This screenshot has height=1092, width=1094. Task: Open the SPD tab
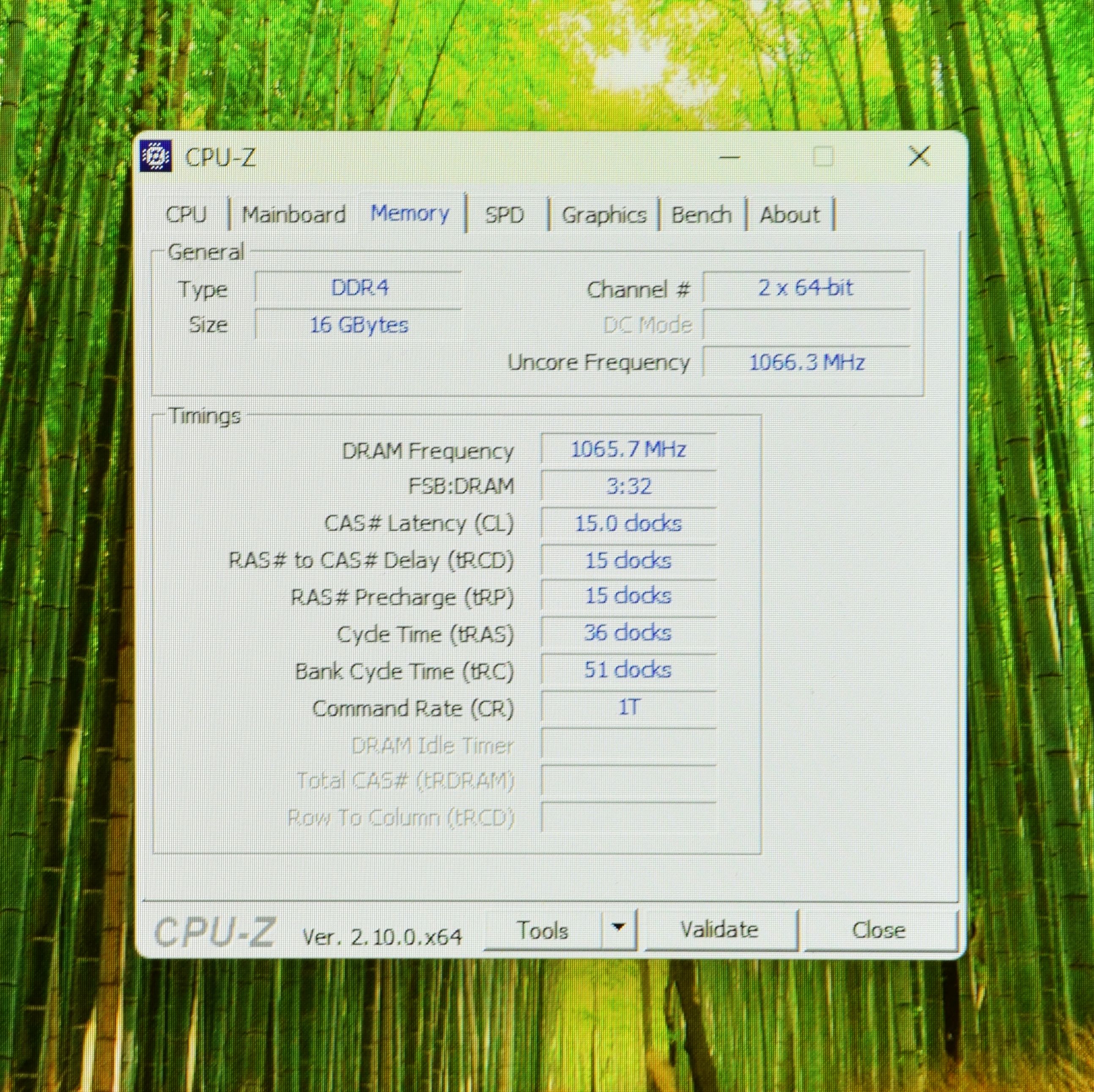pyautogui.click(x=504, y=215)
